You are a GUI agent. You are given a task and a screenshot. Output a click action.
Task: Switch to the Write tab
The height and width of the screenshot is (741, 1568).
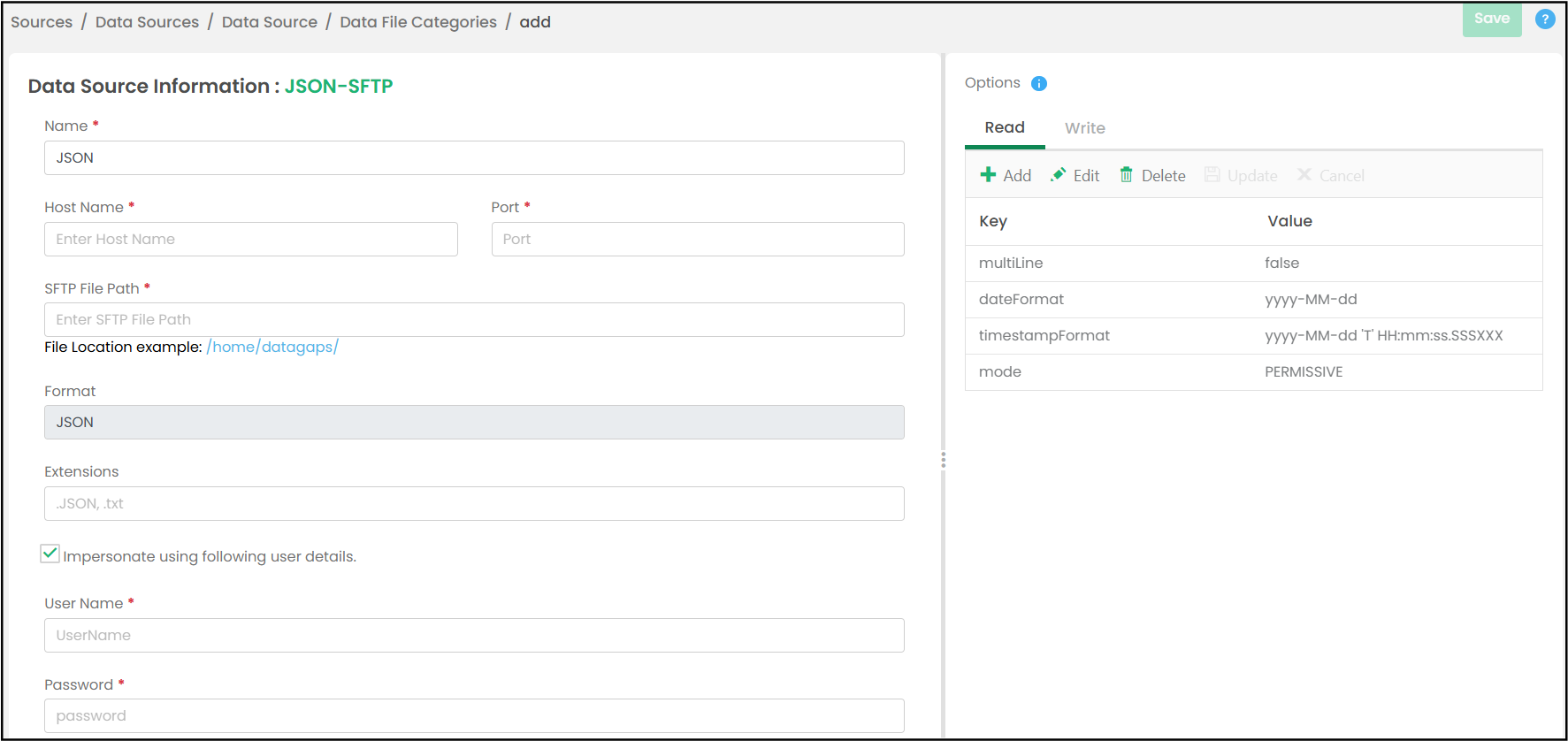[x=1084, y=128]
